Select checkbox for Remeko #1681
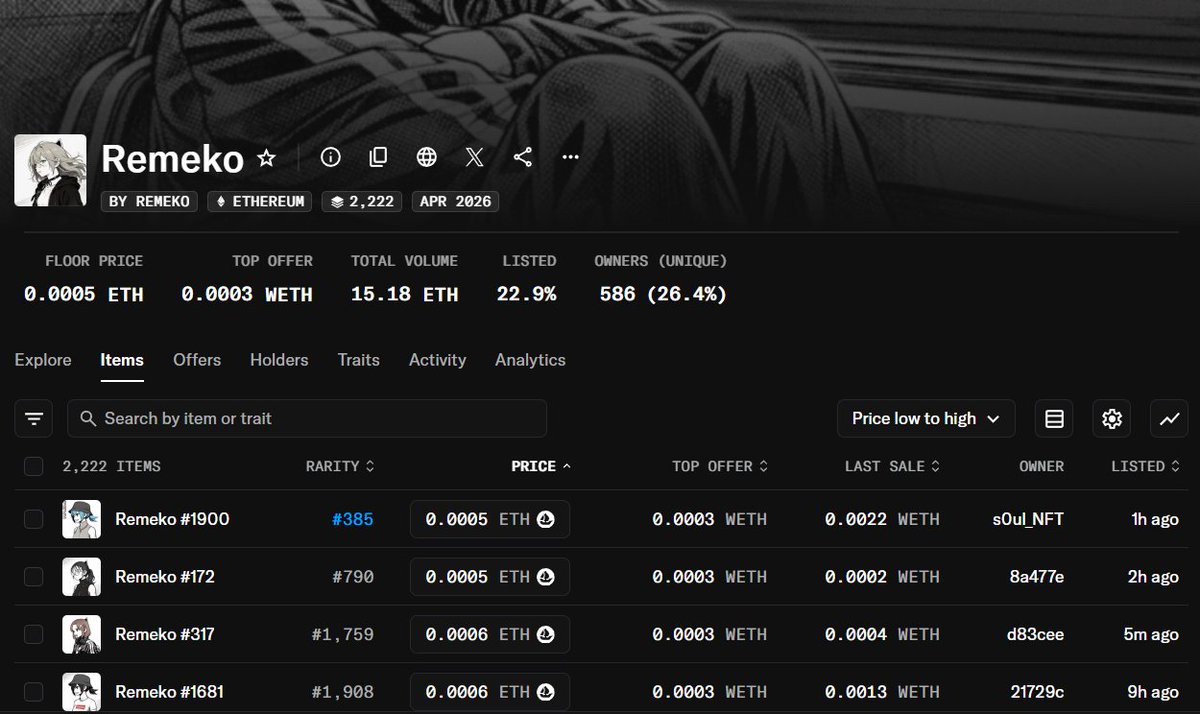The image size is (1200, 714). pos(34,692)
